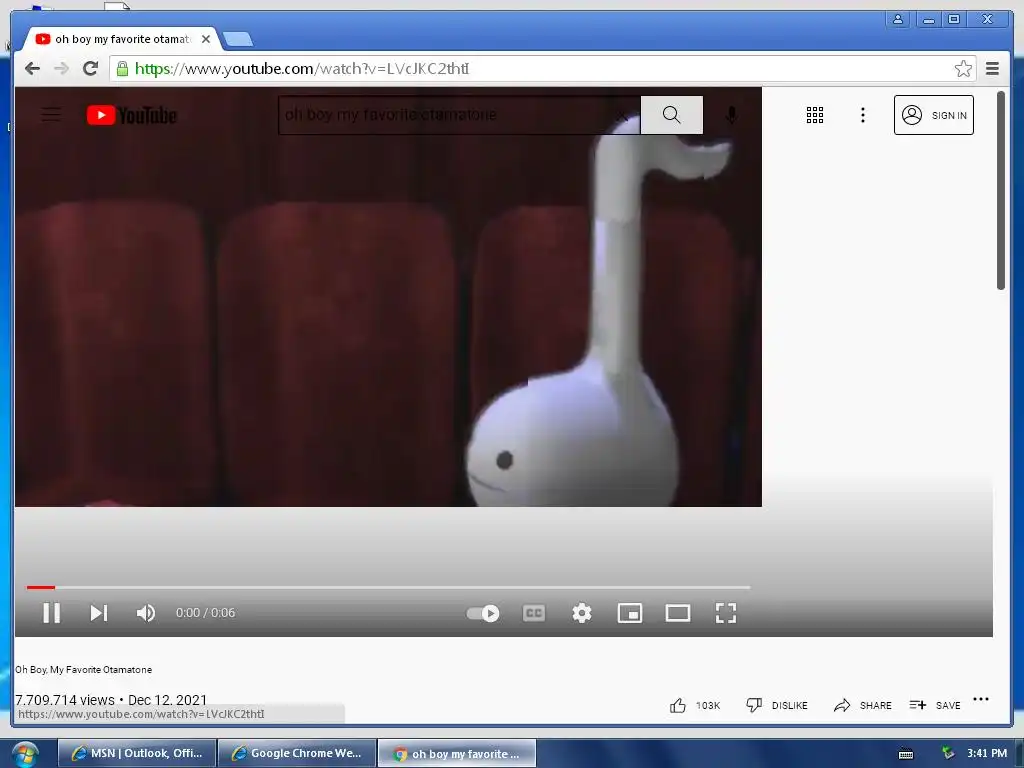Click the SHARE button

tap(863, 705)
